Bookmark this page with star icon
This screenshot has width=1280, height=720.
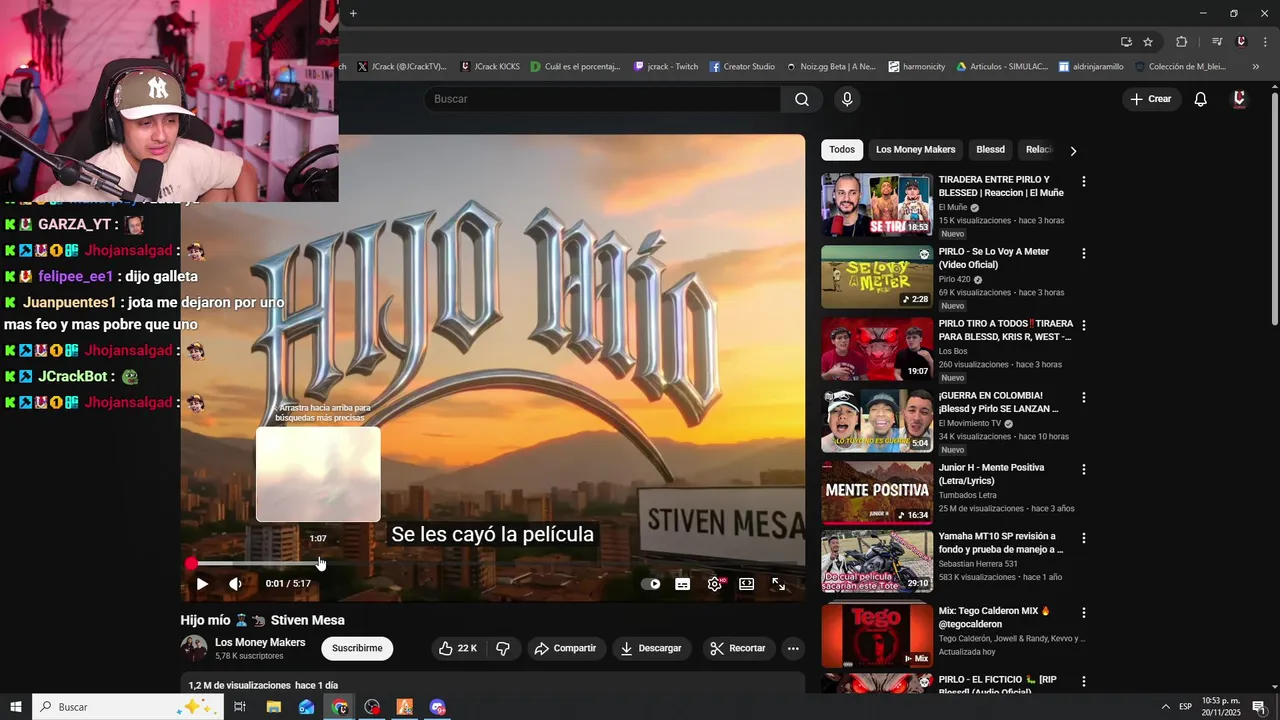1148,42
